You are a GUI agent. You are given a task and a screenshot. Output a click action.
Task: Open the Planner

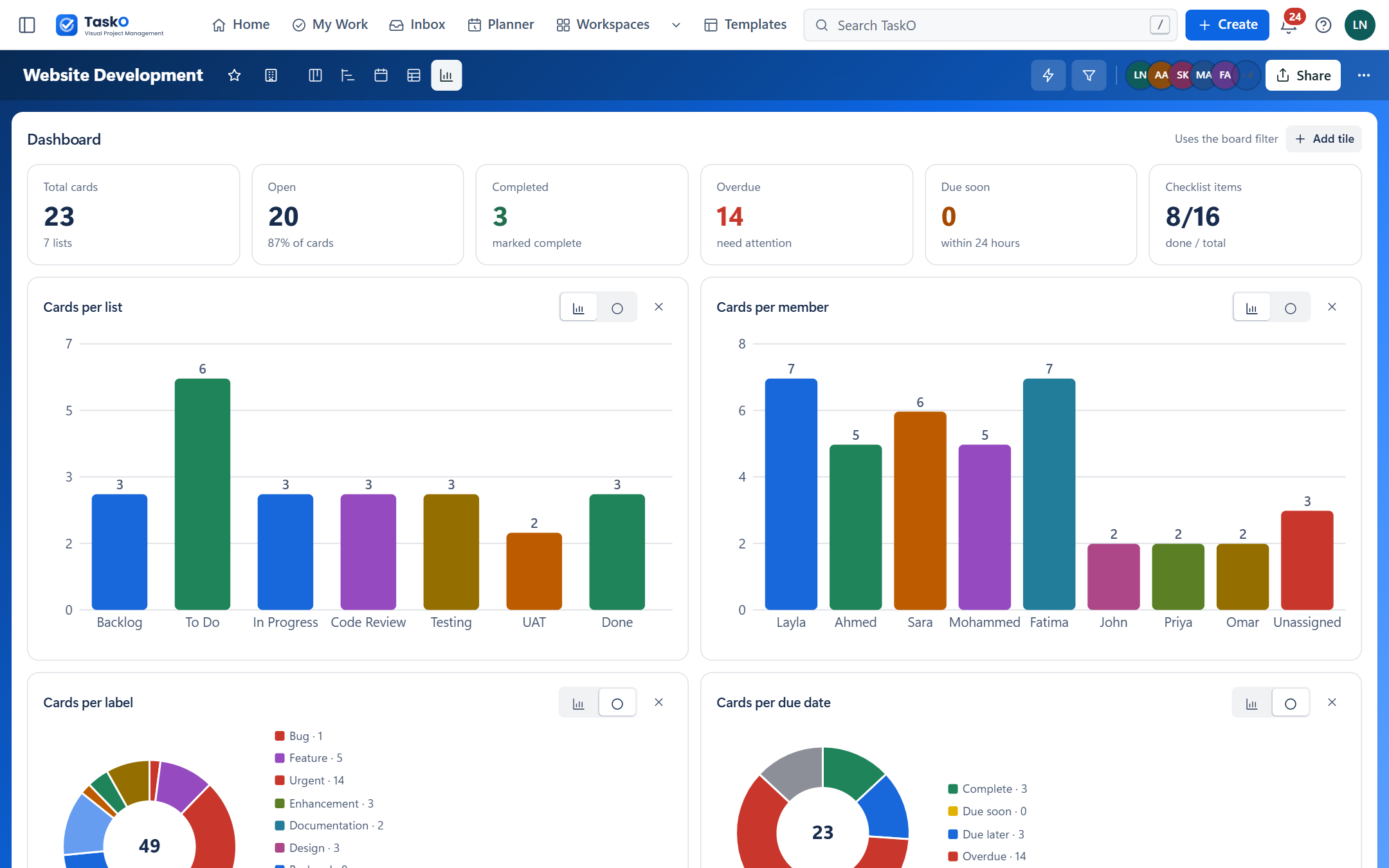(501, 24)
